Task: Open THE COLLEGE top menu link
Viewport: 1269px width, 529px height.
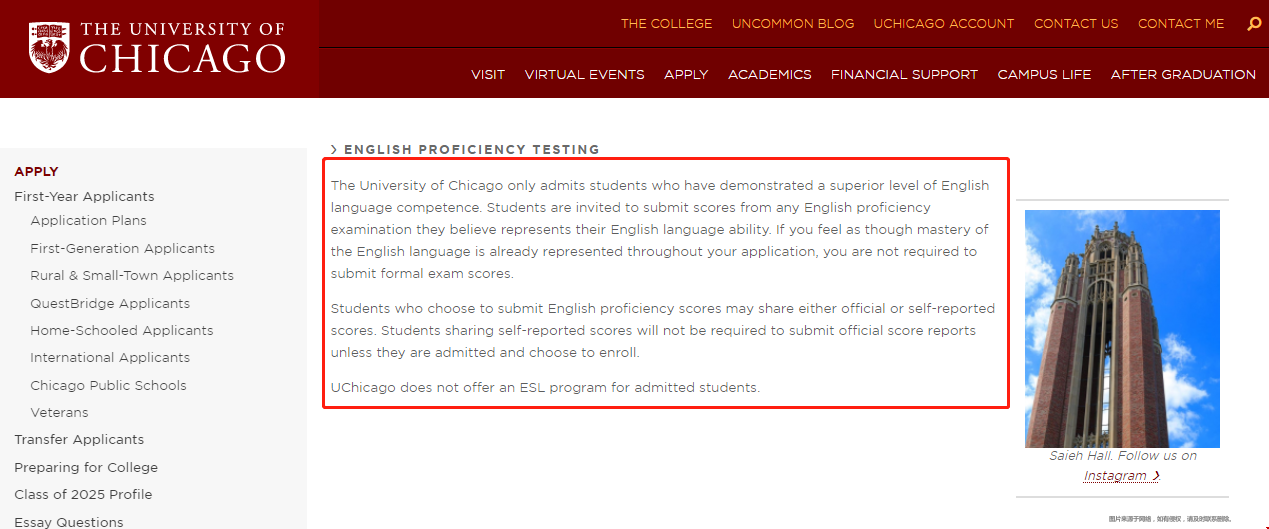Action: pos(667,24)
